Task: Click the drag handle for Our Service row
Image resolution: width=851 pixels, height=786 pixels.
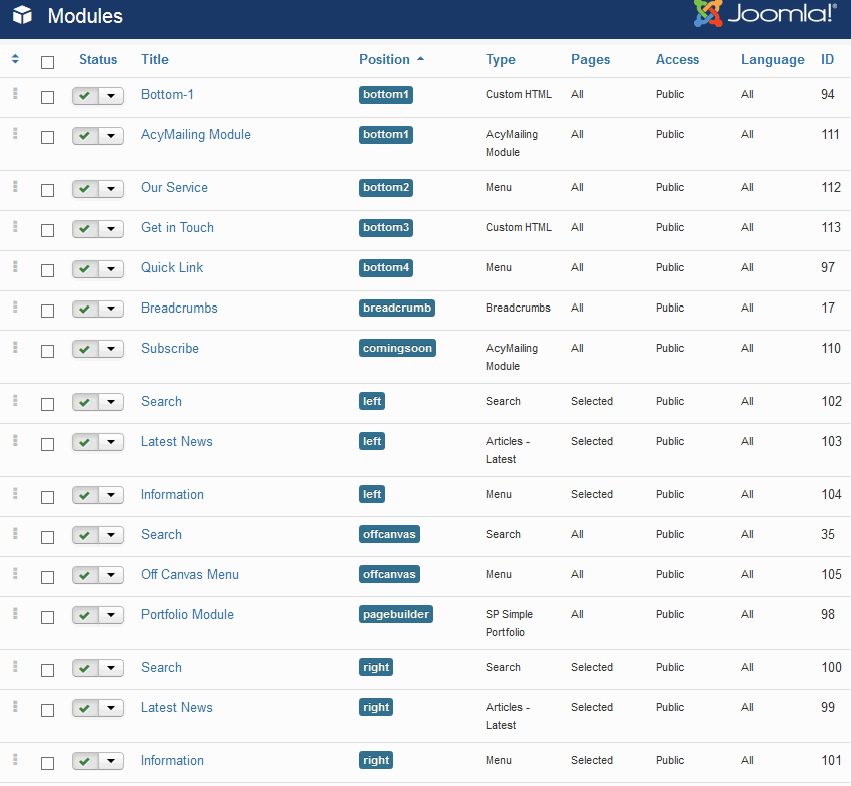Action: point(15,187)
